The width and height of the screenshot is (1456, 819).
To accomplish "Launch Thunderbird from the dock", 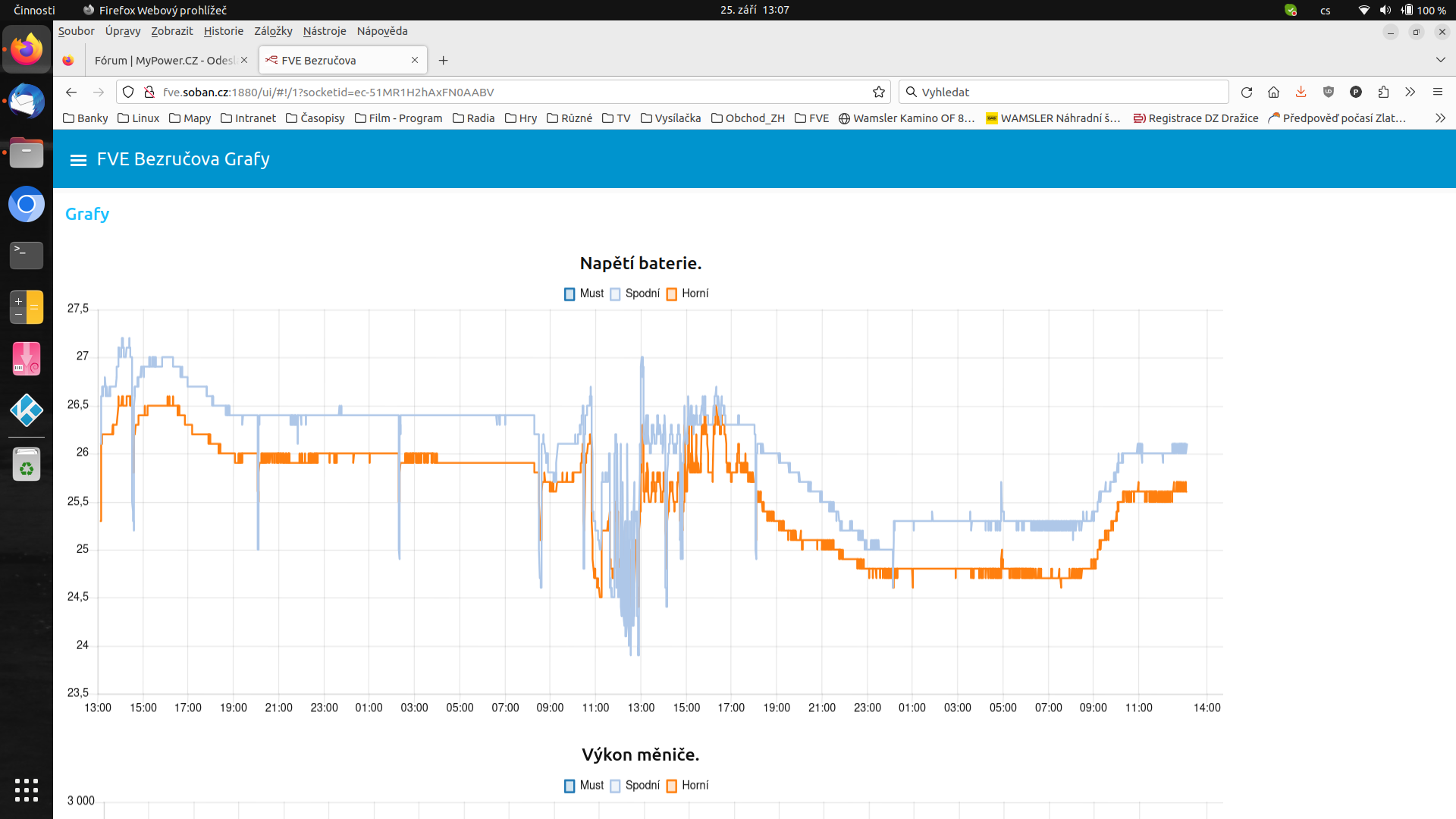I will coord(27,102).
